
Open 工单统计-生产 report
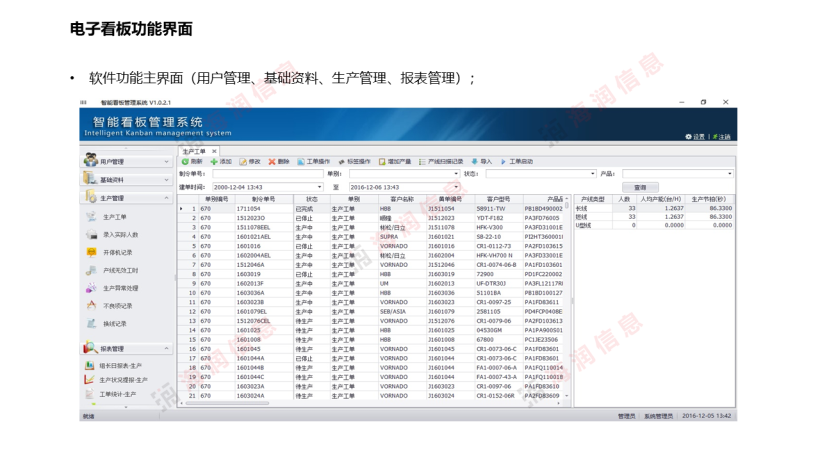click(x=118, y=394)
